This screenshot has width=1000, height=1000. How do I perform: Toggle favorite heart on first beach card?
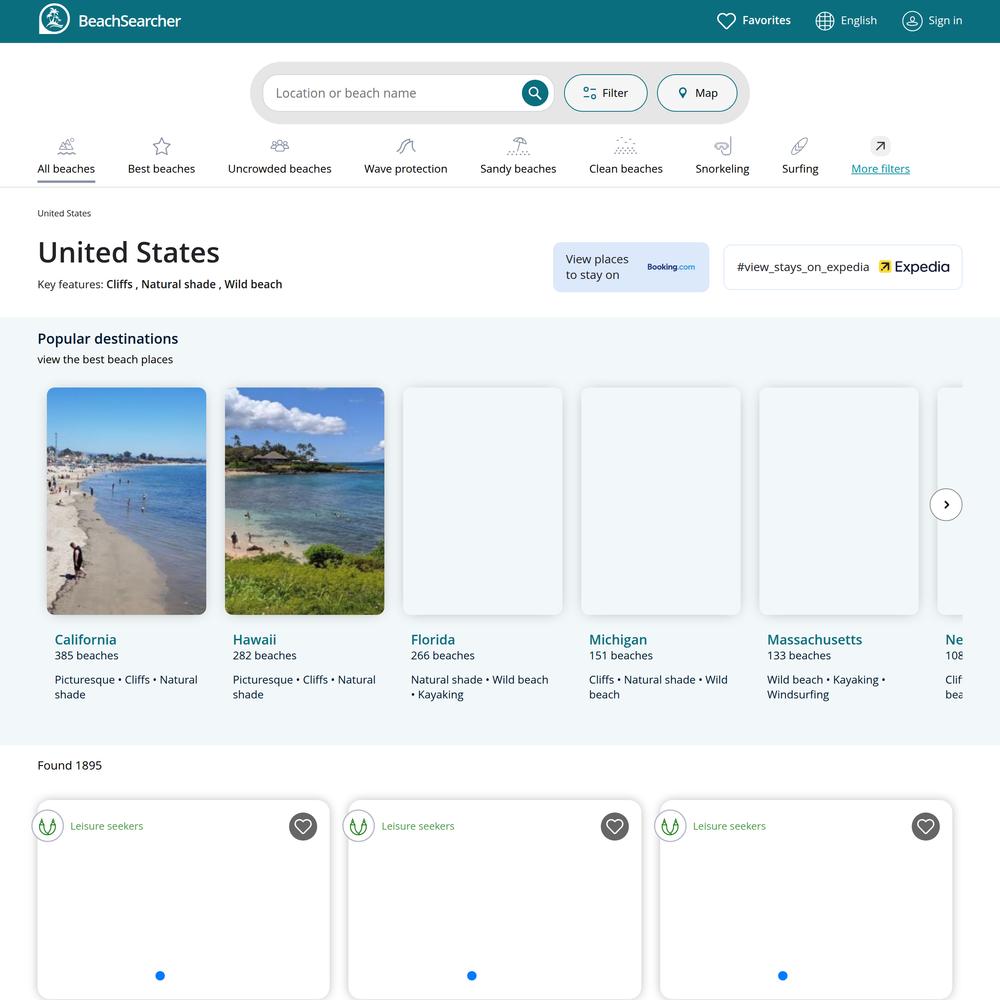click(303, 826)
